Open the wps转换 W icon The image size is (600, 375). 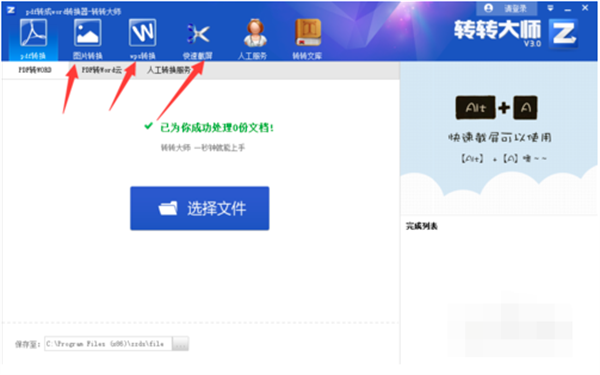point(142,38)
